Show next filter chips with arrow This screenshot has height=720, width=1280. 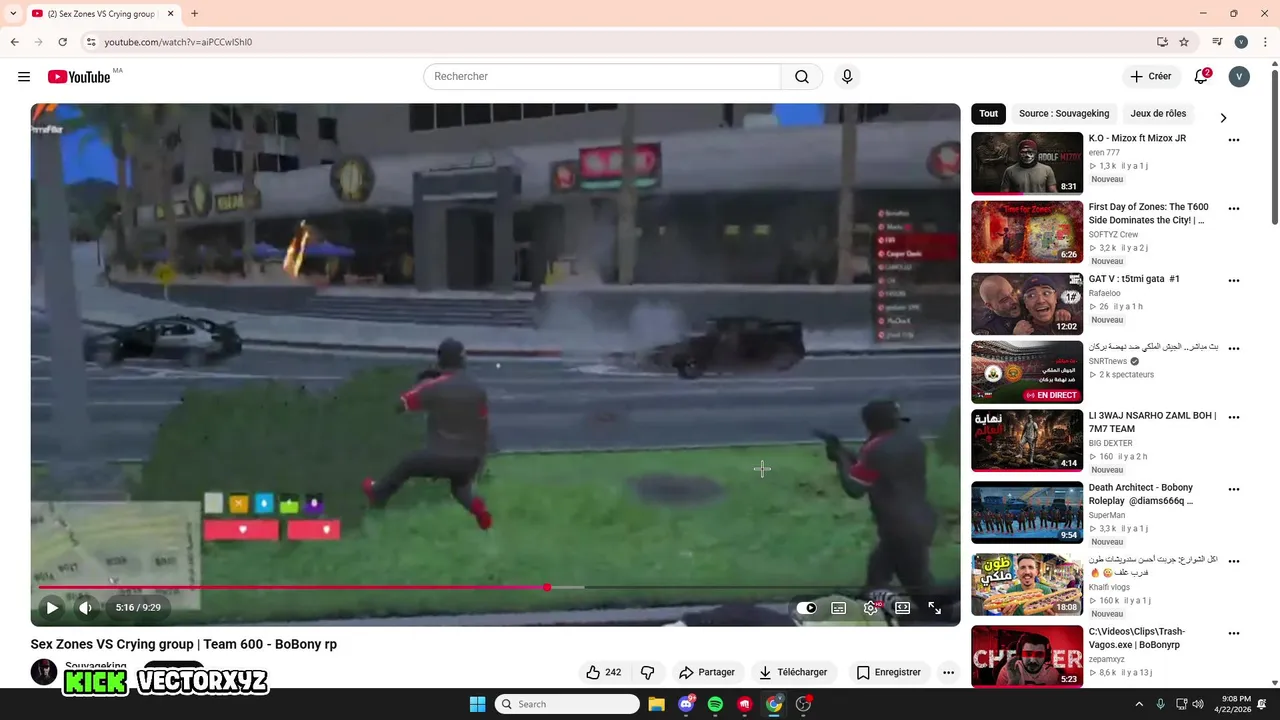coord(1223,118)
